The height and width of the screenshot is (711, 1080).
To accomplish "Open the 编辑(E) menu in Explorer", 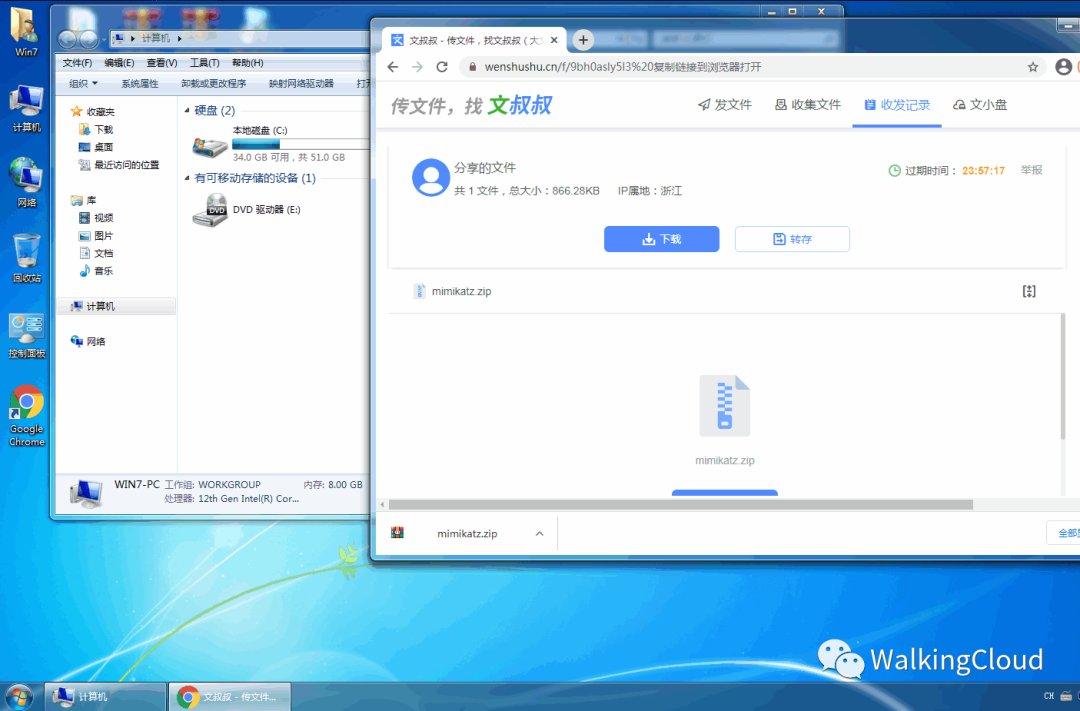I will (119, 63).
